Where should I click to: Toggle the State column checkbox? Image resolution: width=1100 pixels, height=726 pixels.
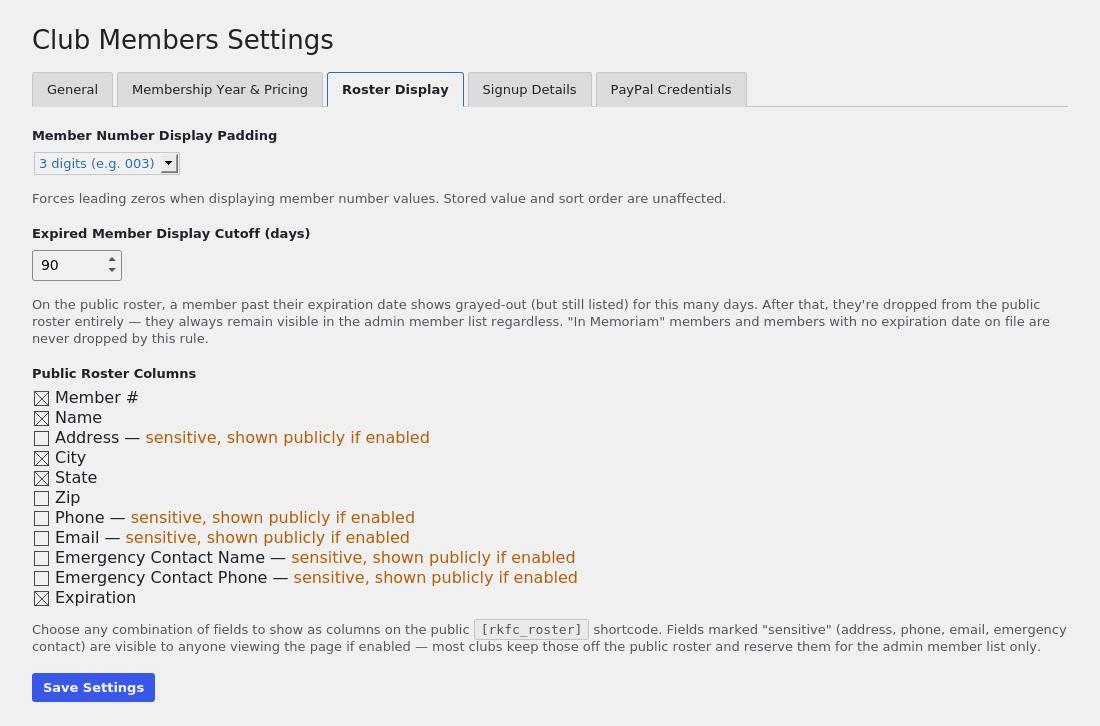point(41,478)
